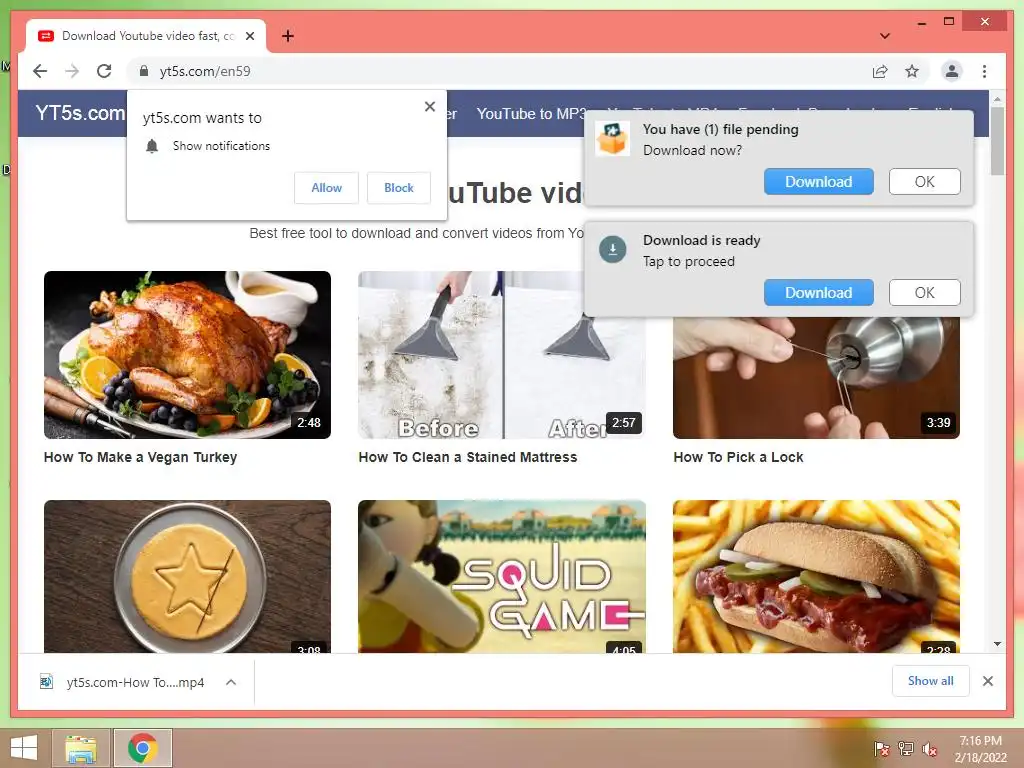Click the round download arrow icon

coord(613,249)
